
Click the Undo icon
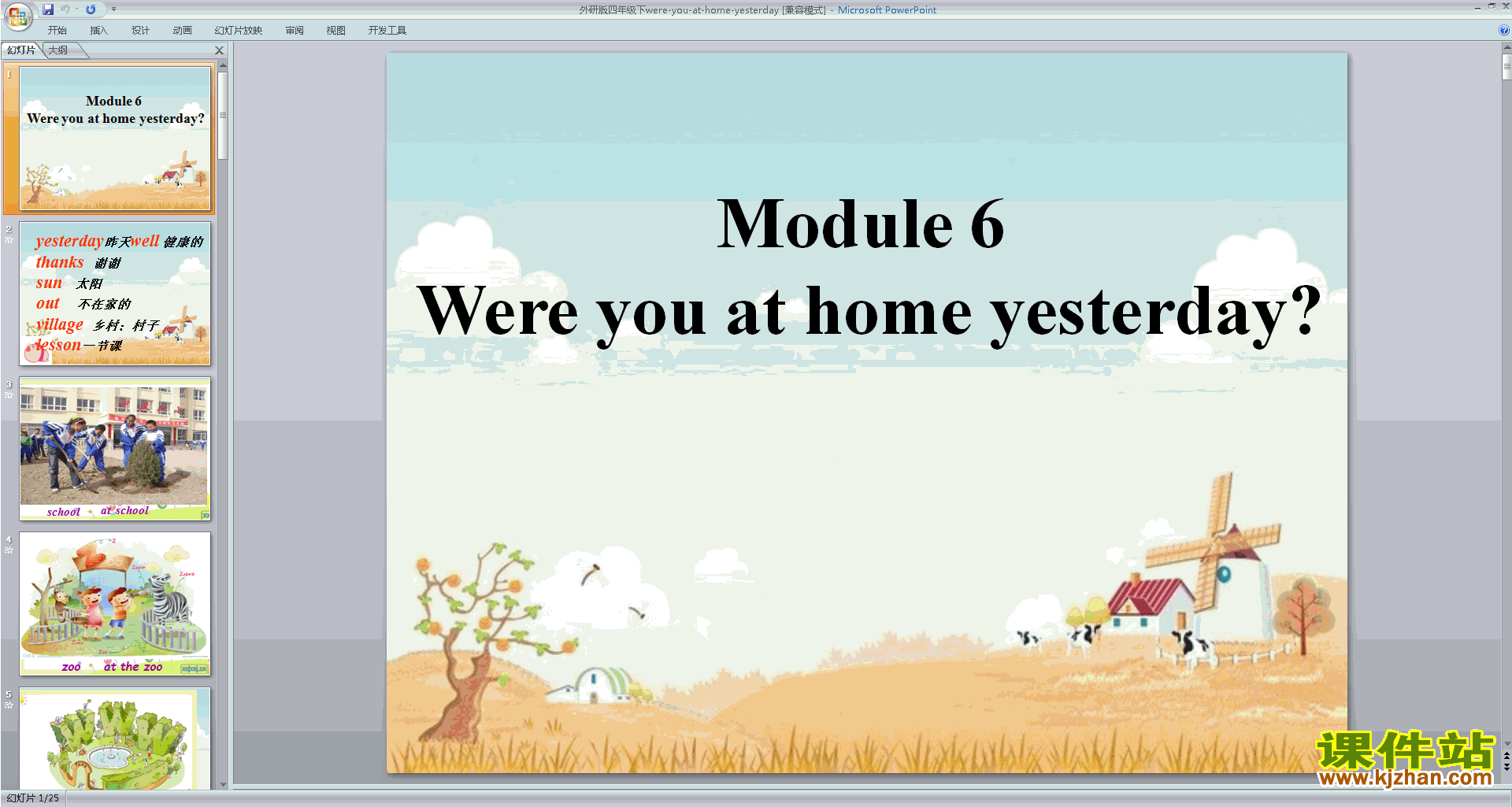pos(65,9)
